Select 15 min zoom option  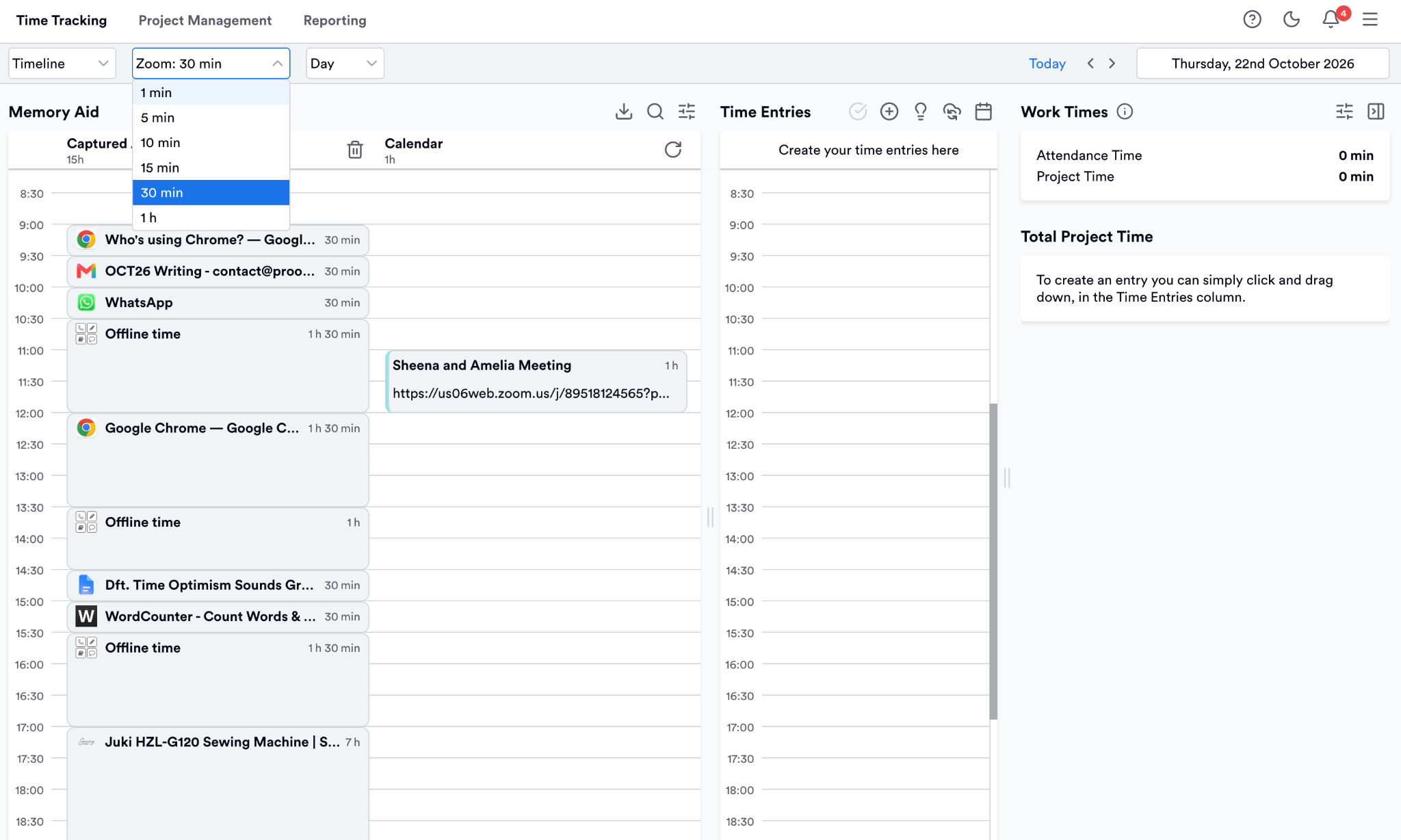211,168
